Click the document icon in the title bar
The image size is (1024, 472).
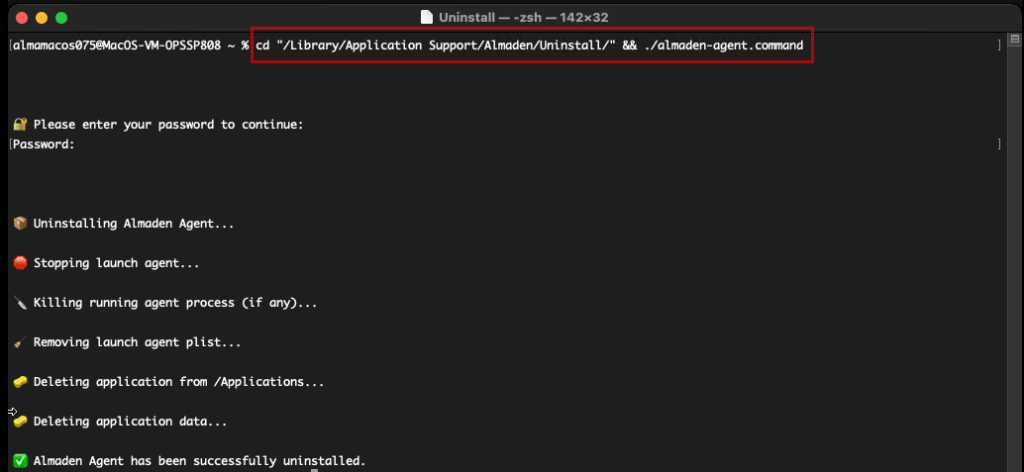coord(425,17)
